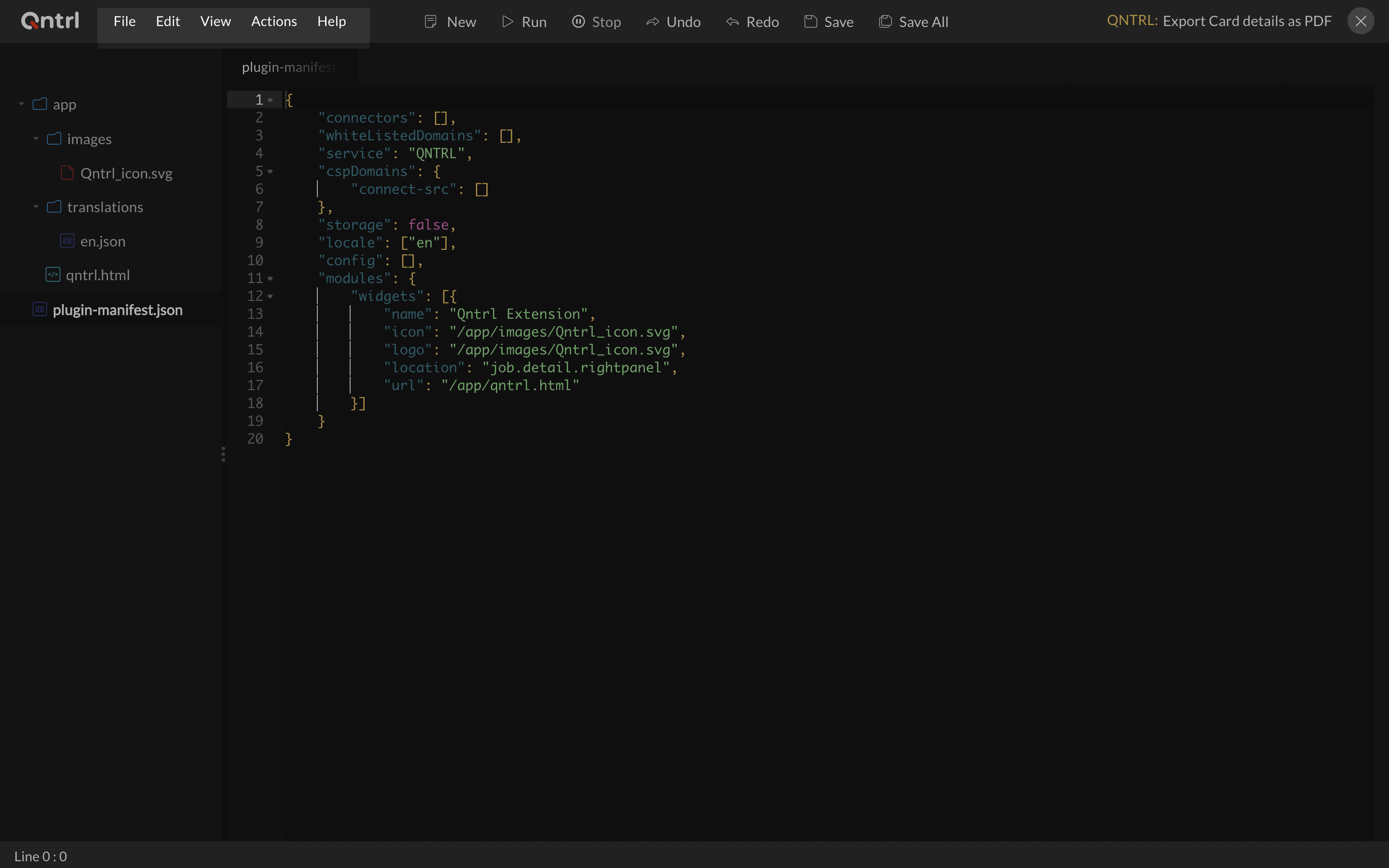The height and width of the screenshot is (868, 1389).
Task: Collapse the translations folder arrow
Action: click(x=36, y=207)
